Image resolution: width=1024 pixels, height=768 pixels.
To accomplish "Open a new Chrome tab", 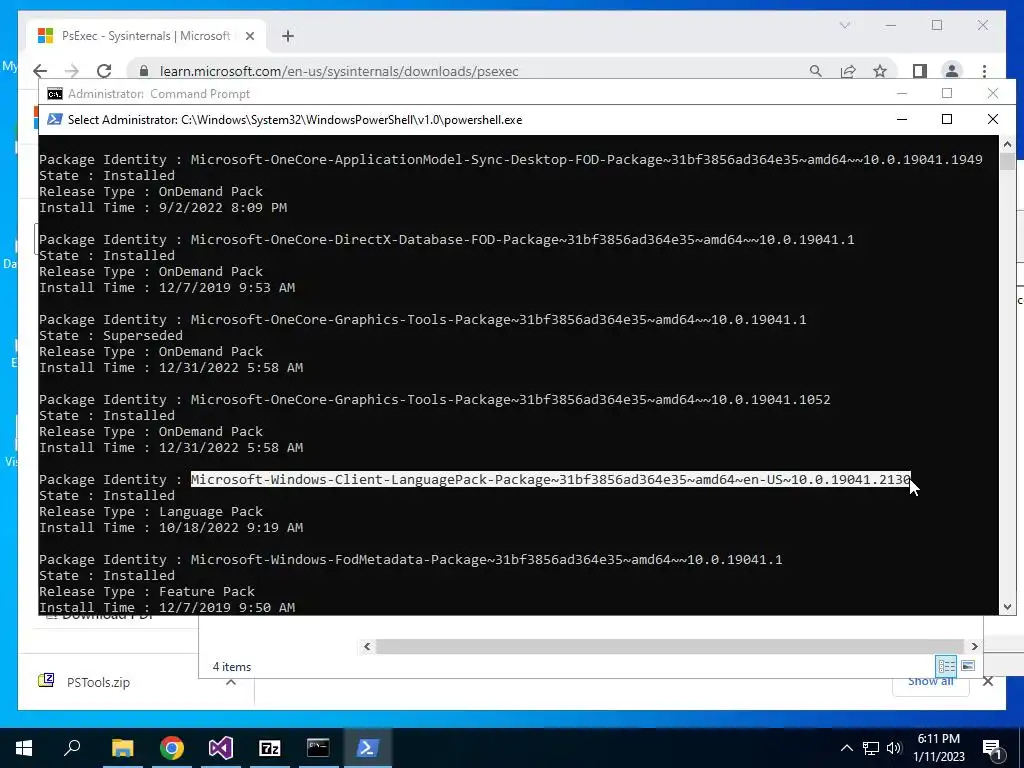I will click(x=288, y=36).
